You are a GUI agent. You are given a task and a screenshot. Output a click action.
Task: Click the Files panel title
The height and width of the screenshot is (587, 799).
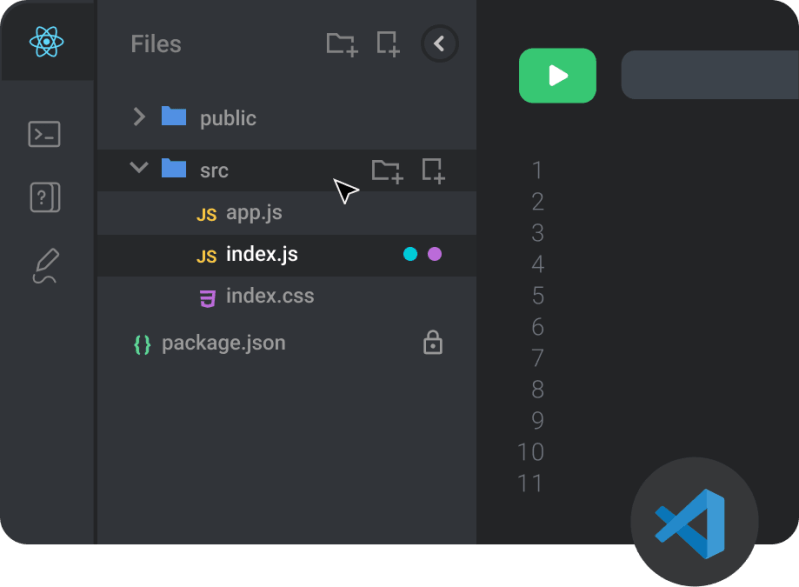156,44
